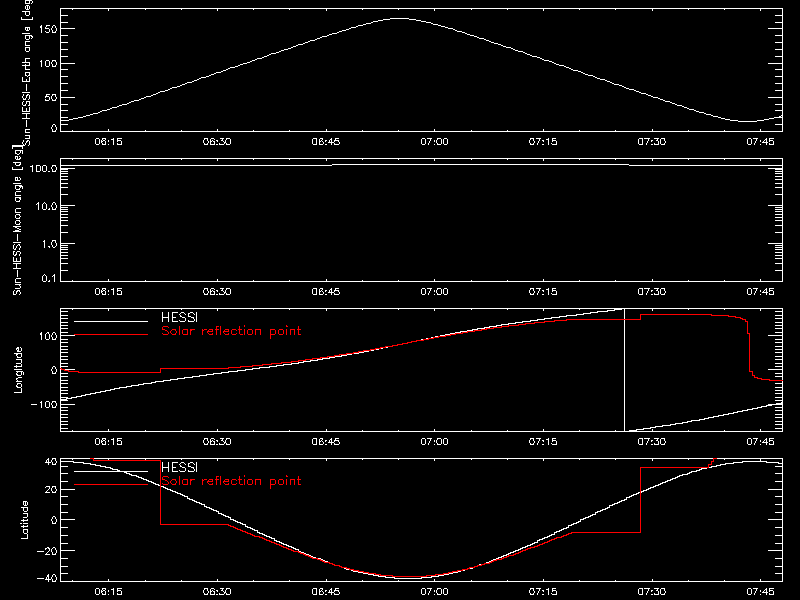Click '06:30' under the Moon angle plot
The image size is (800, 600).
click(217, 291)
